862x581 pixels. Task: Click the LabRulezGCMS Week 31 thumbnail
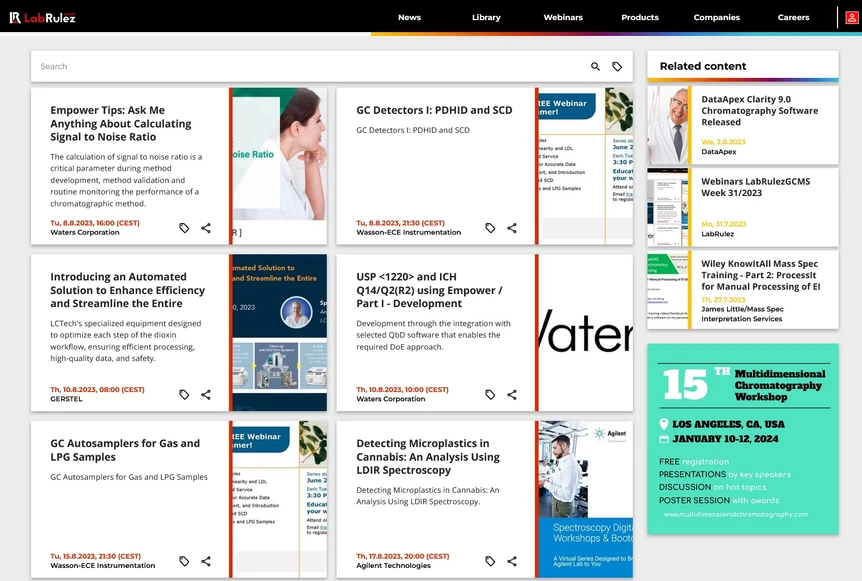(x=667, y=207)
